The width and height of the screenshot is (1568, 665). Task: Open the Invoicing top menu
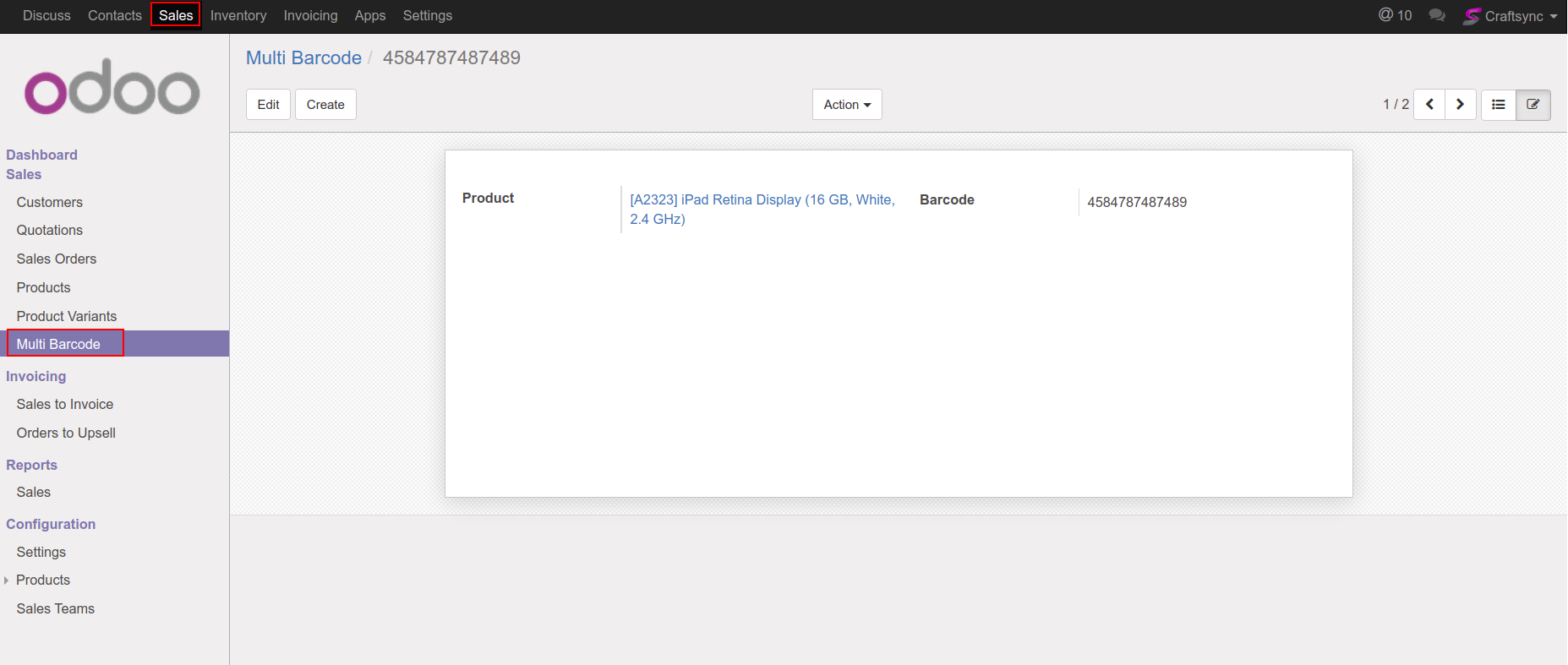pos(310,15)
